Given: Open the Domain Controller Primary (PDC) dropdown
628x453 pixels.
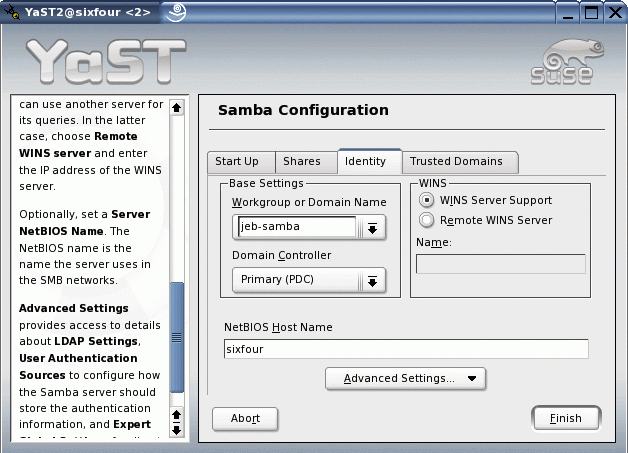Looking at the screenshot, I should [309, 280].
